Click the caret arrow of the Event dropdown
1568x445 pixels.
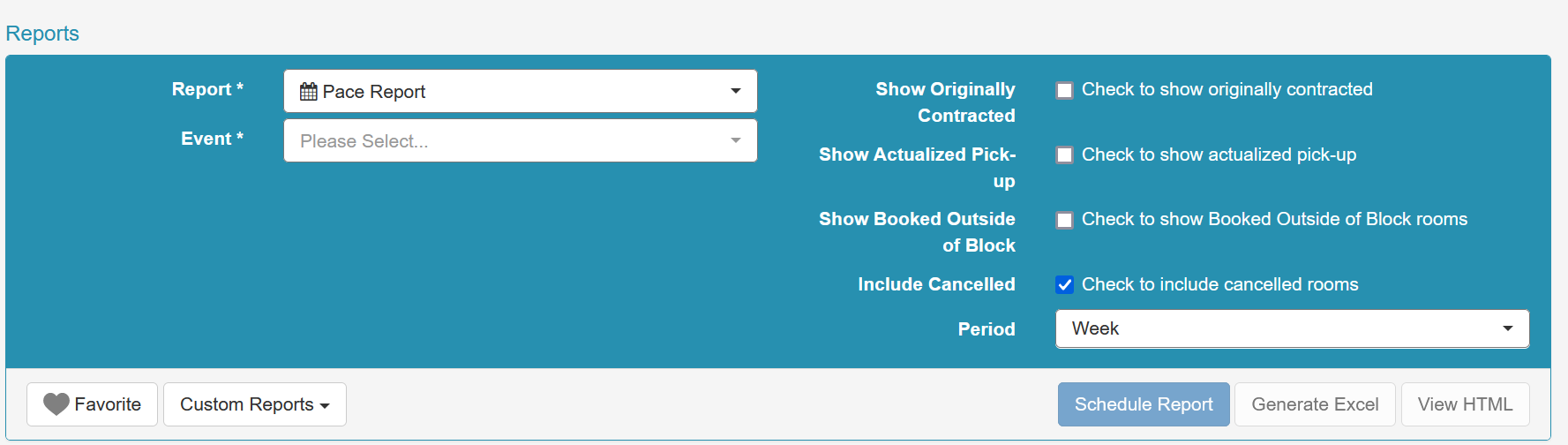[x=736, y=140]
